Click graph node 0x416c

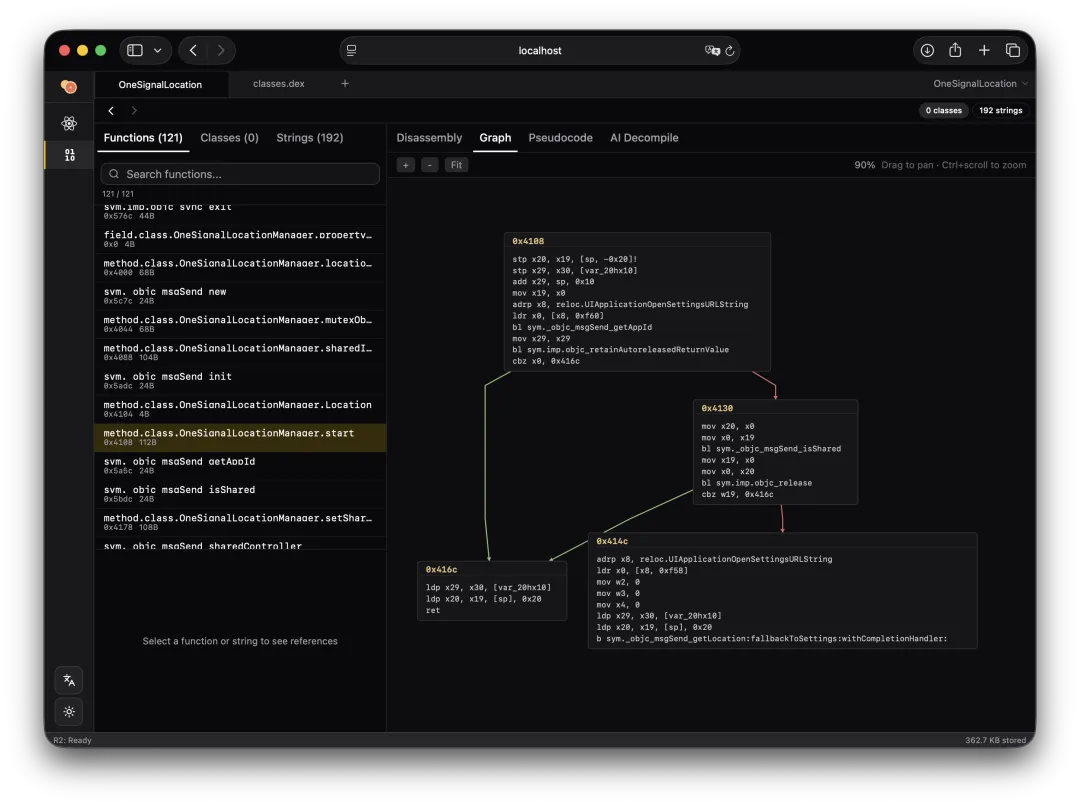click(492, 590)
